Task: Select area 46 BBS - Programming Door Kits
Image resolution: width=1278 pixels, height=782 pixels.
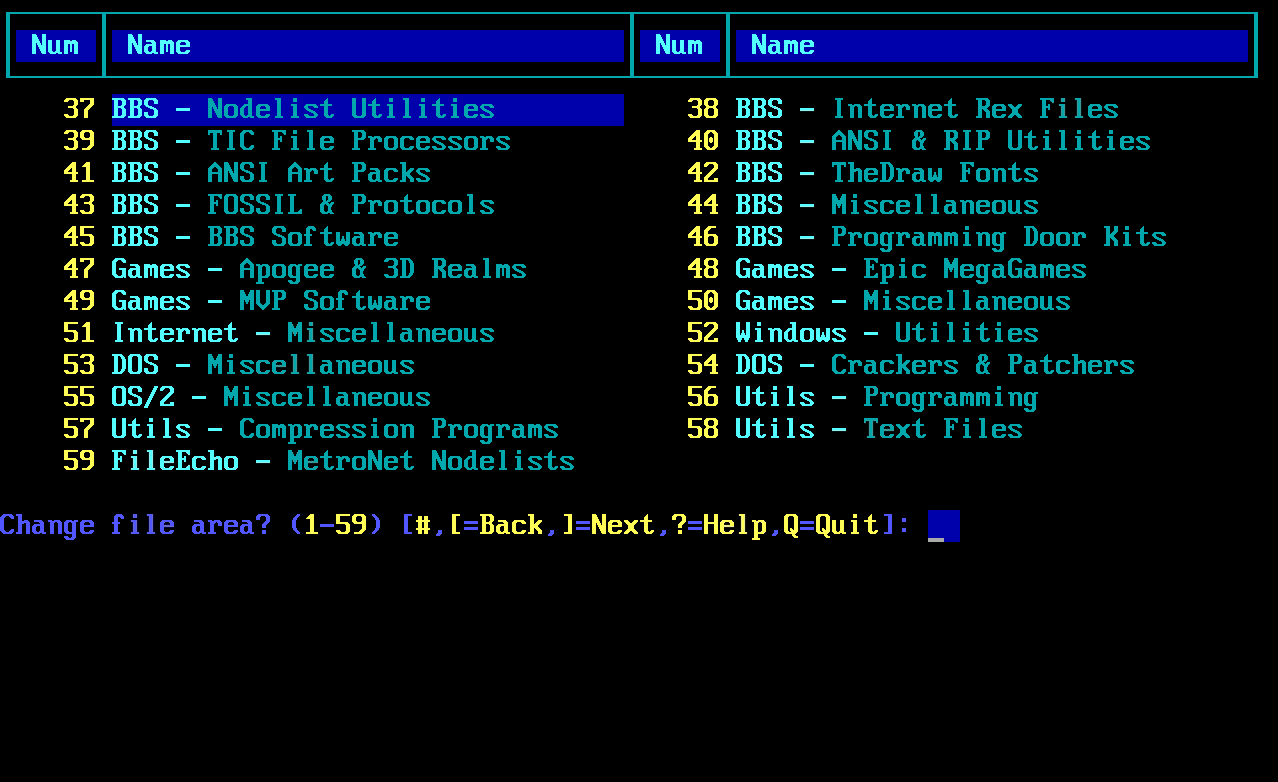Action: coord(927,237)
